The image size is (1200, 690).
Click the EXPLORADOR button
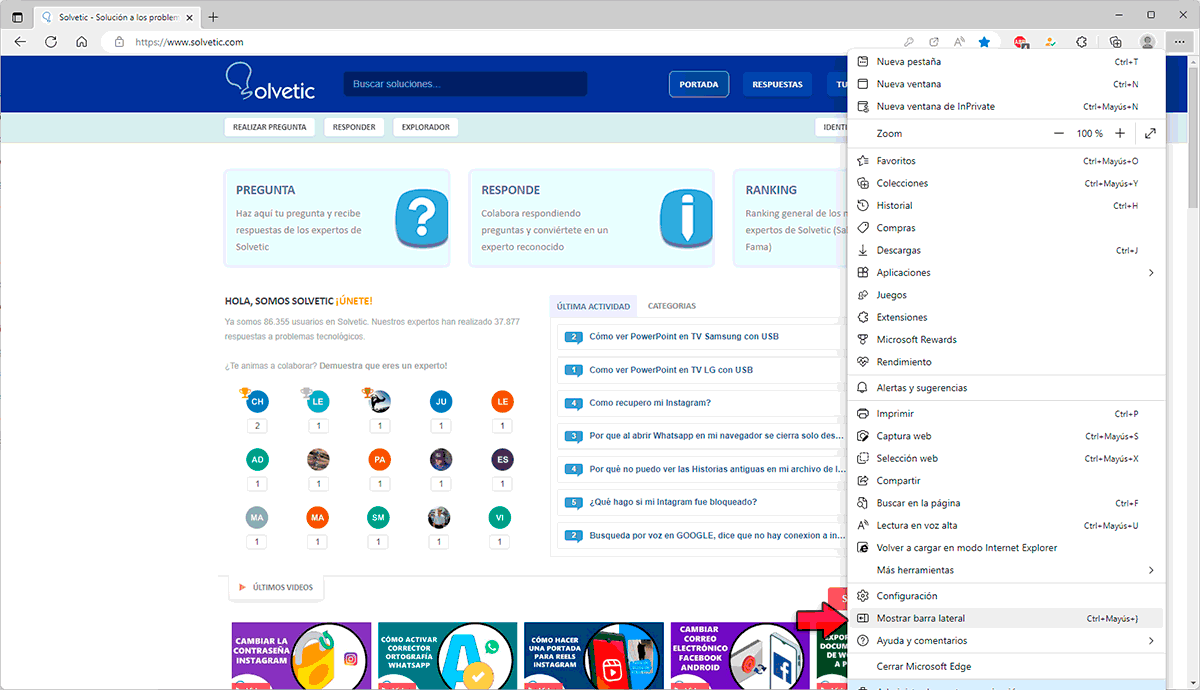pos(425,127)
